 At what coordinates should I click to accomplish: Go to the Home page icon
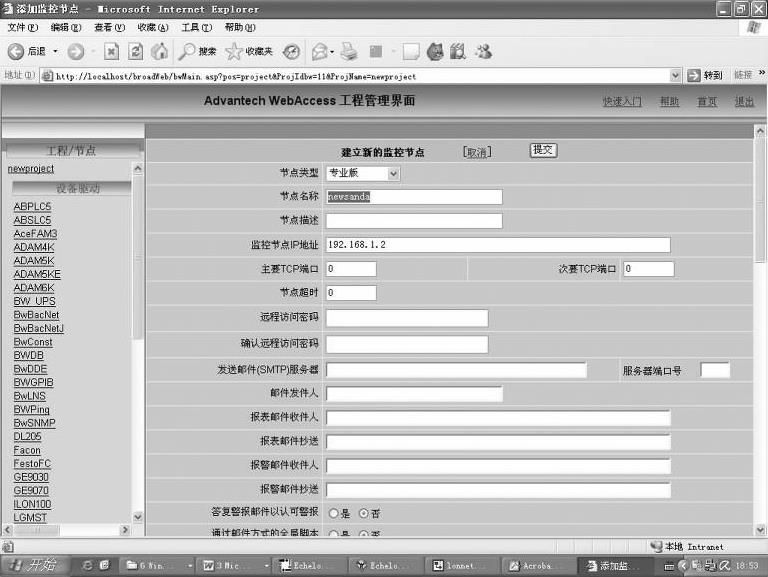159,51
